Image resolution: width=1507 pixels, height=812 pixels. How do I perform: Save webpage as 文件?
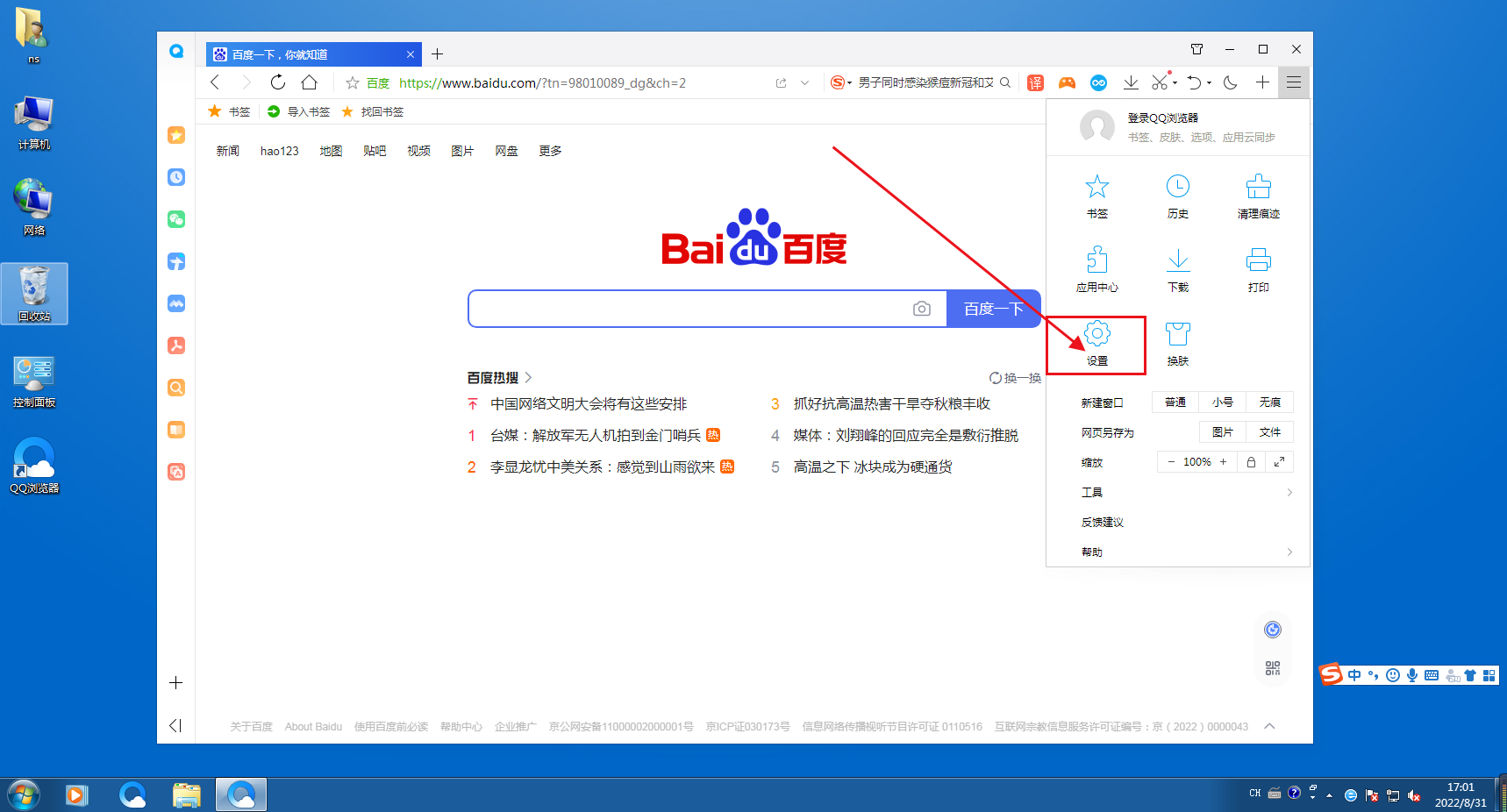(1270, 432)
